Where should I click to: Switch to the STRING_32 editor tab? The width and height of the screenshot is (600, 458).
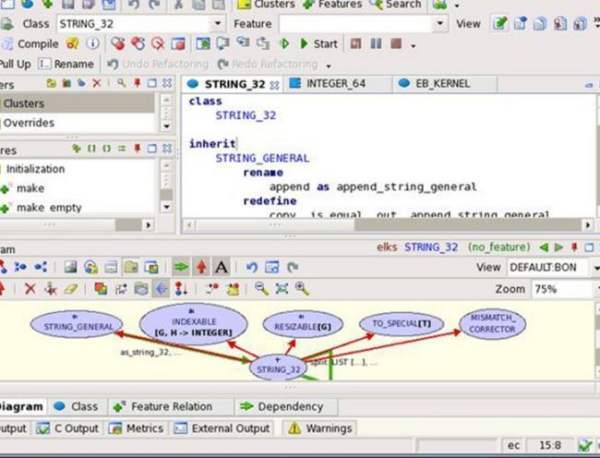coord(233,84)
